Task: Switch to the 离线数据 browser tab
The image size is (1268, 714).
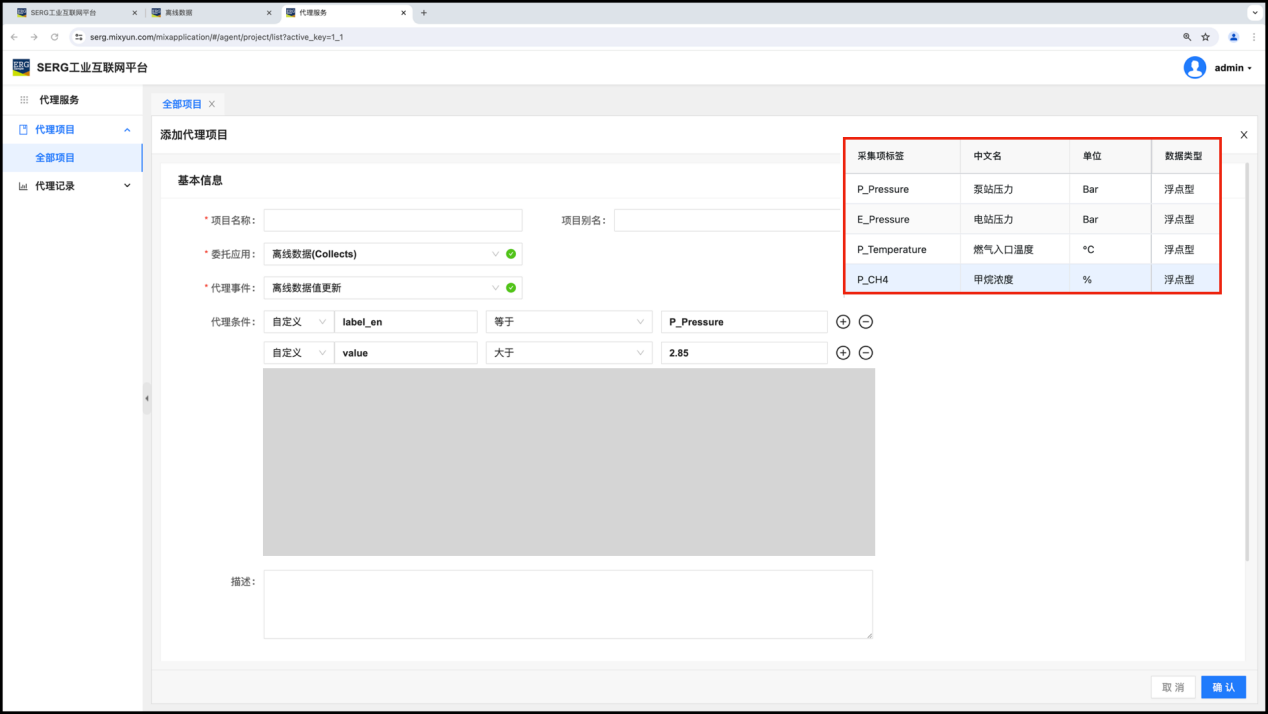Action: pyautogui.click(x=205, y=13)
